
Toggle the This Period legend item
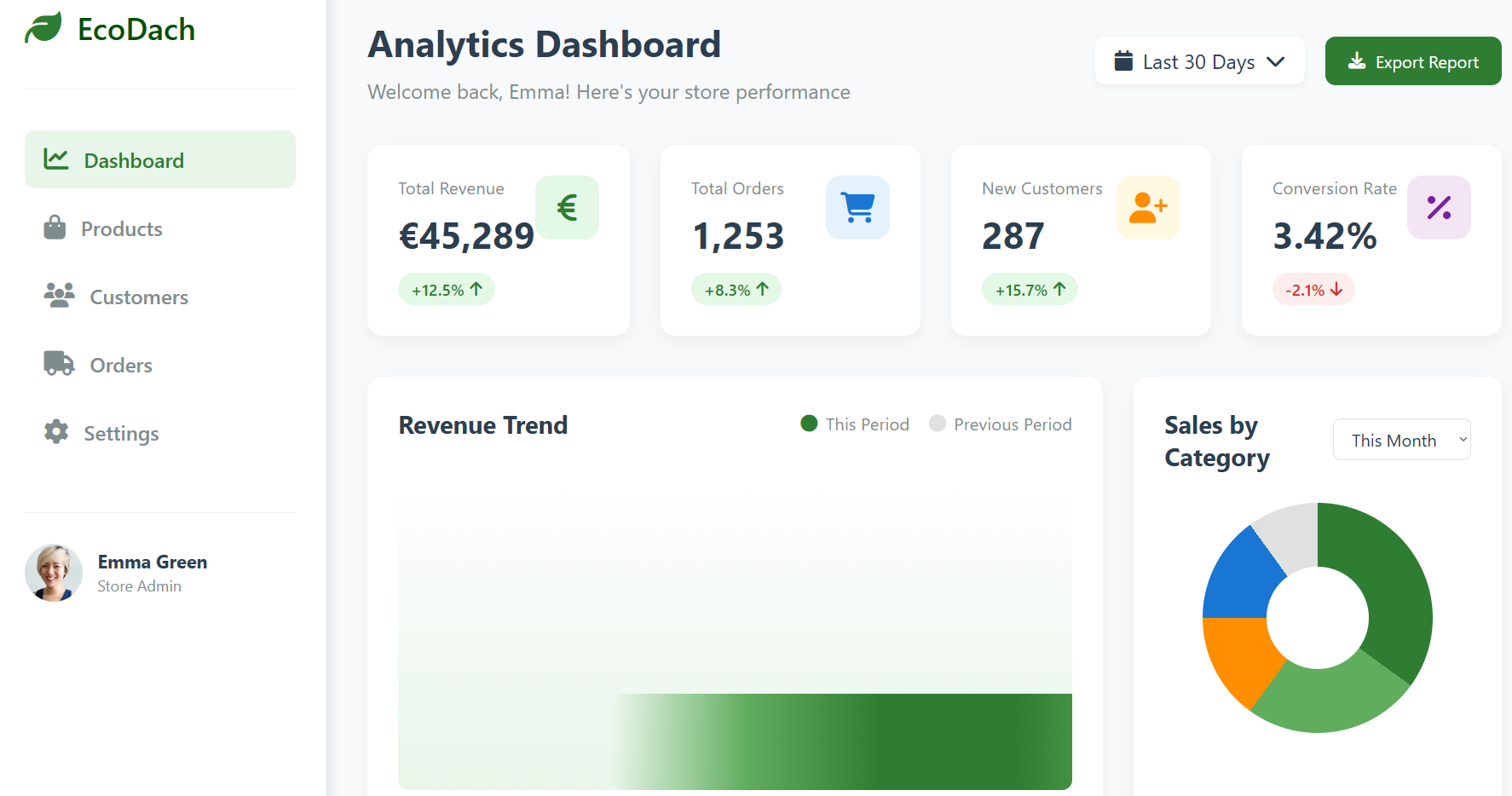(855, 424)
